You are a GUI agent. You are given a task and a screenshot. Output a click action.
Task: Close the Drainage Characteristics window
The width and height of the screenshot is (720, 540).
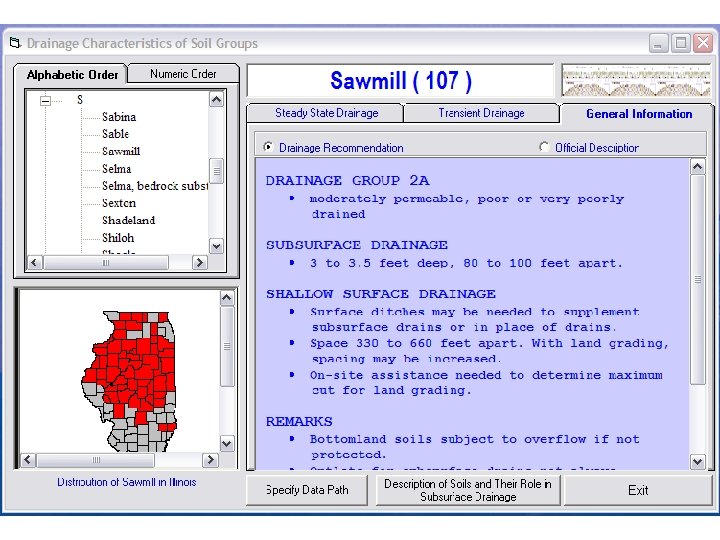coord(703,43)
